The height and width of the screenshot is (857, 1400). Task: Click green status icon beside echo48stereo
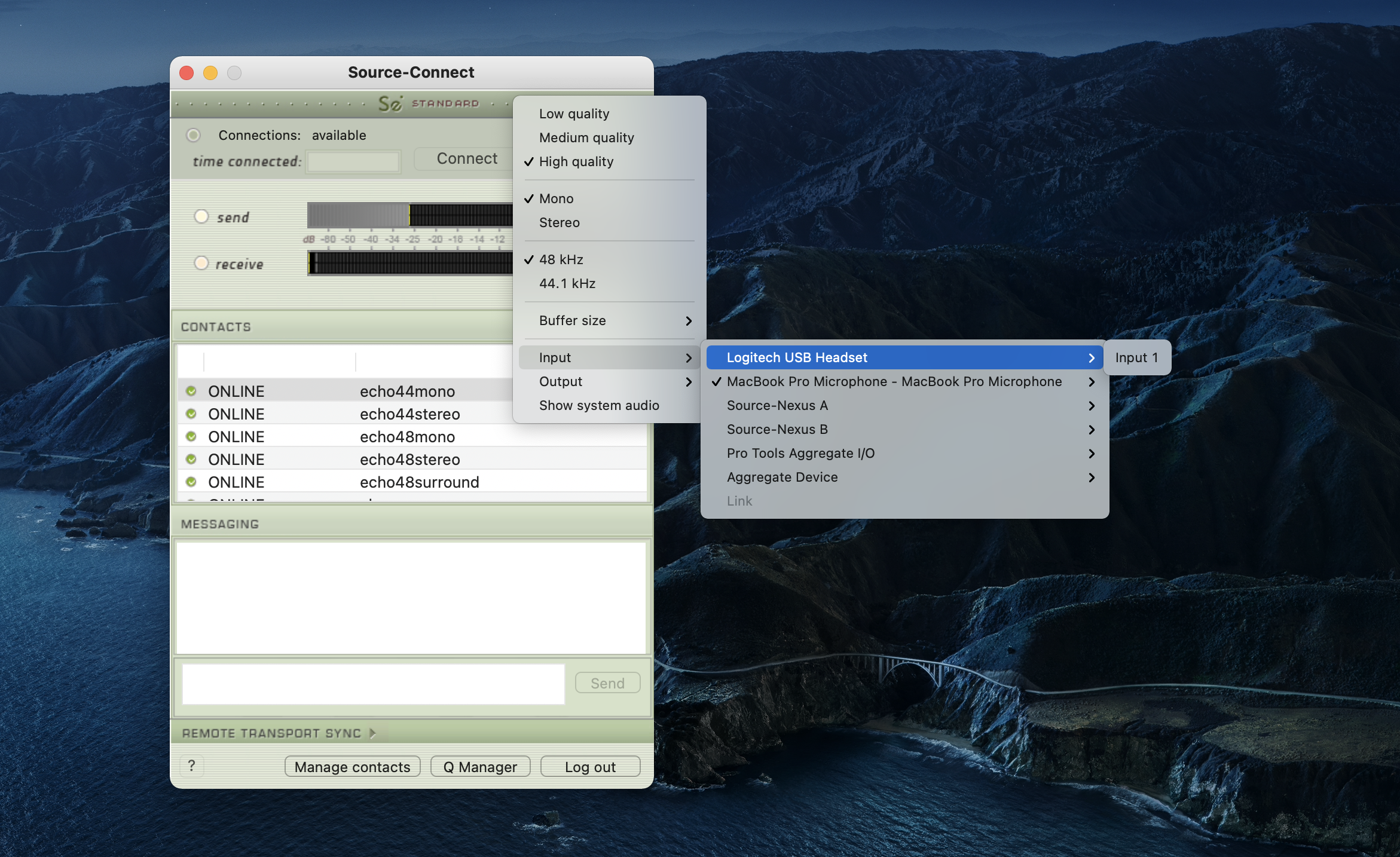point(191,459)
